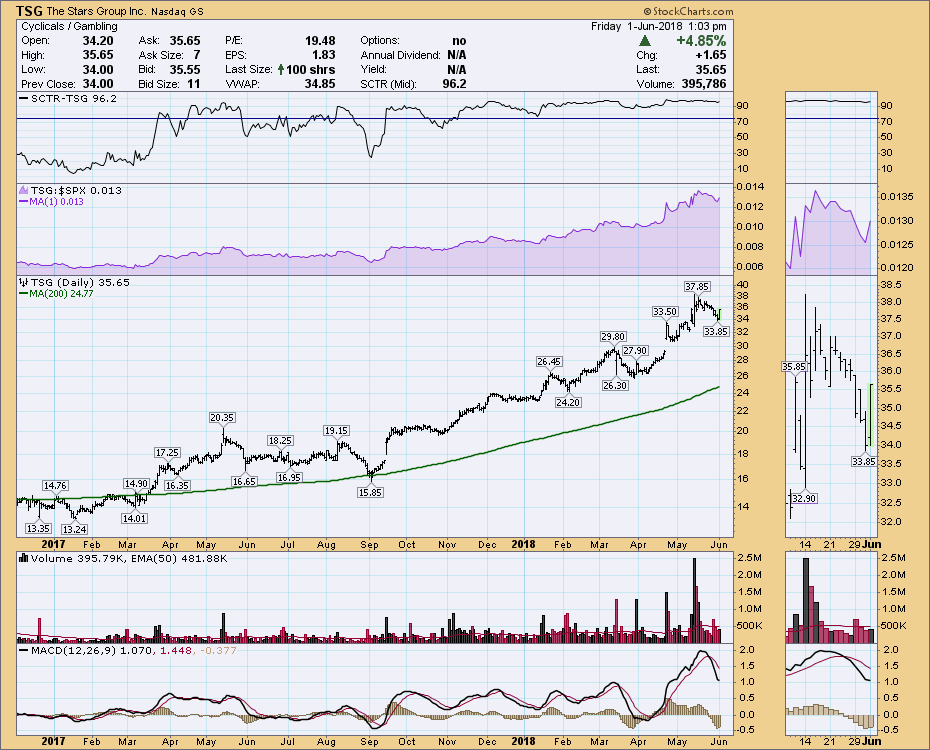Screen dimensions: 930x750
Task: Click the black line marker before MACD(12,26,9) legend
Action: [x=24, y=650]
